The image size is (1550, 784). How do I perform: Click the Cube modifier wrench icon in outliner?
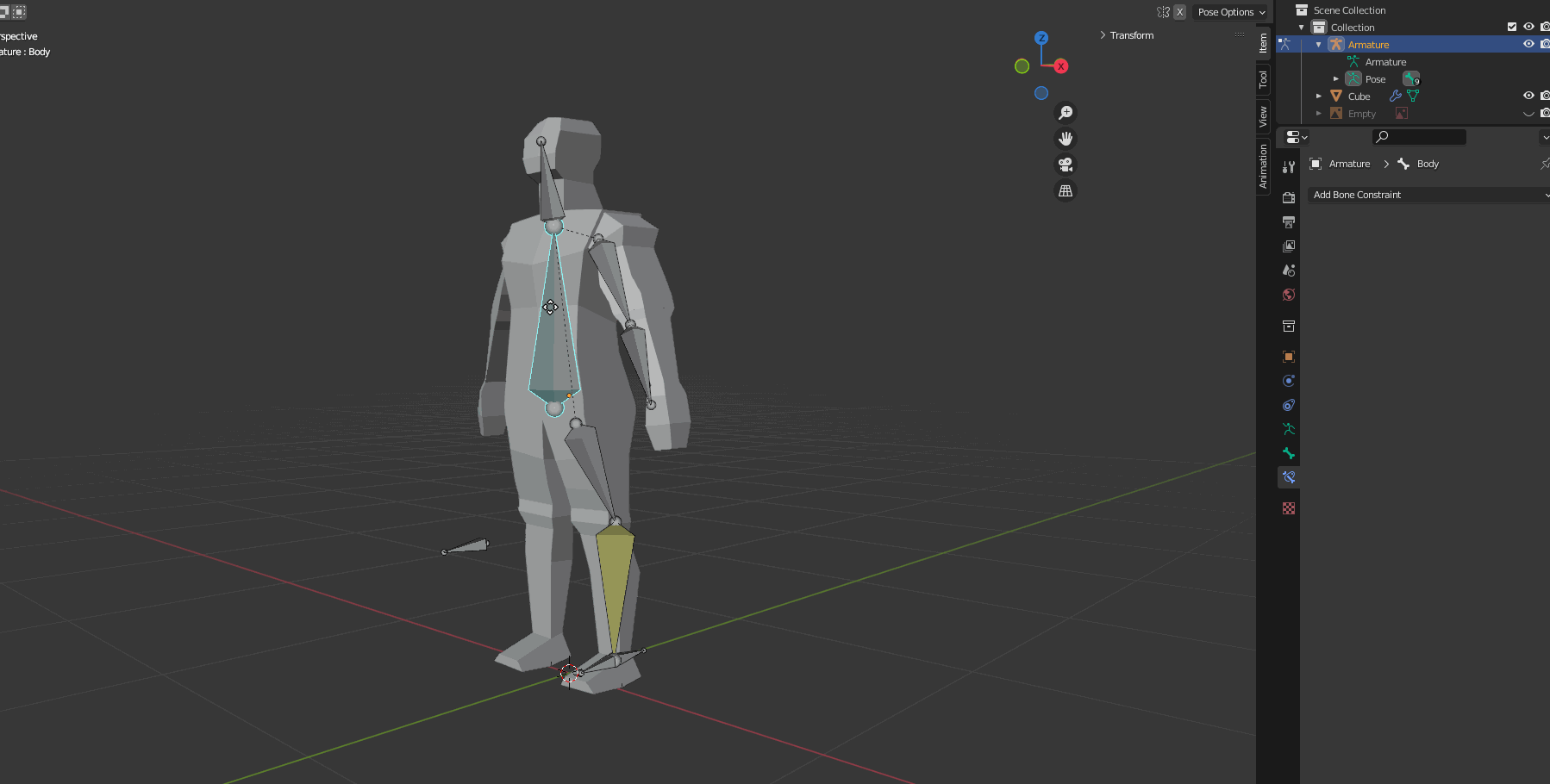[1395, 96]
